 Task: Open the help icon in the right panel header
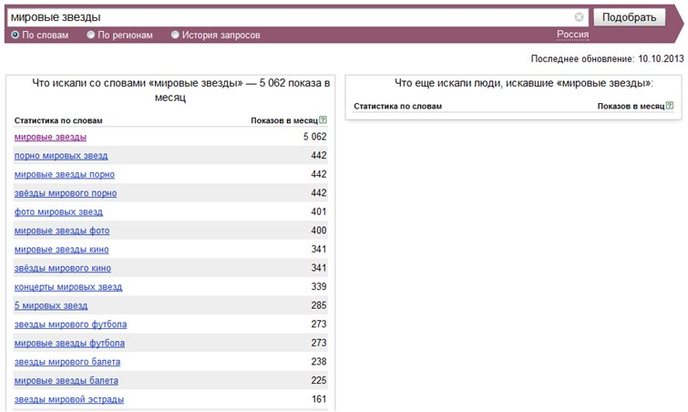tap(670, 105)
